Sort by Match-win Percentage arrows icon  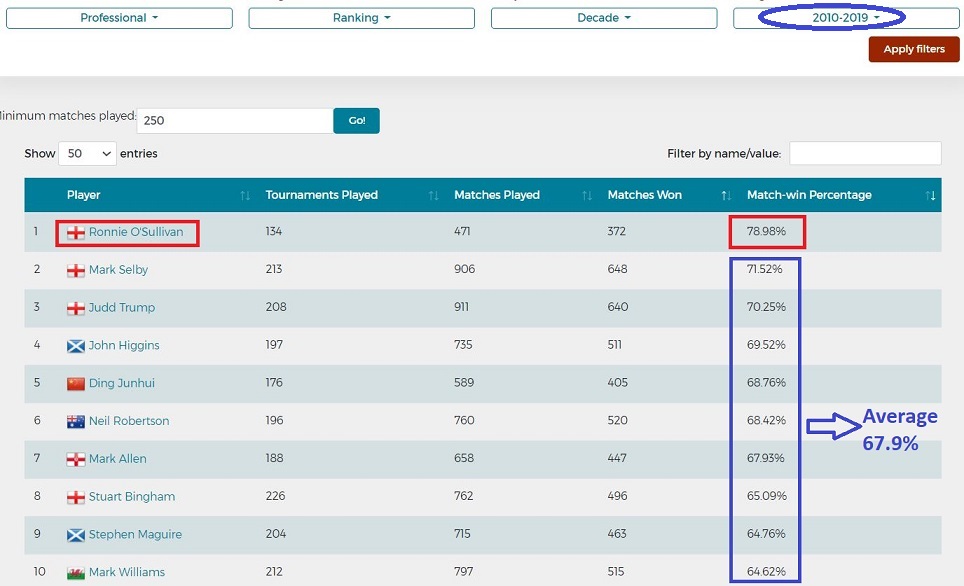(x=930, y=195)
